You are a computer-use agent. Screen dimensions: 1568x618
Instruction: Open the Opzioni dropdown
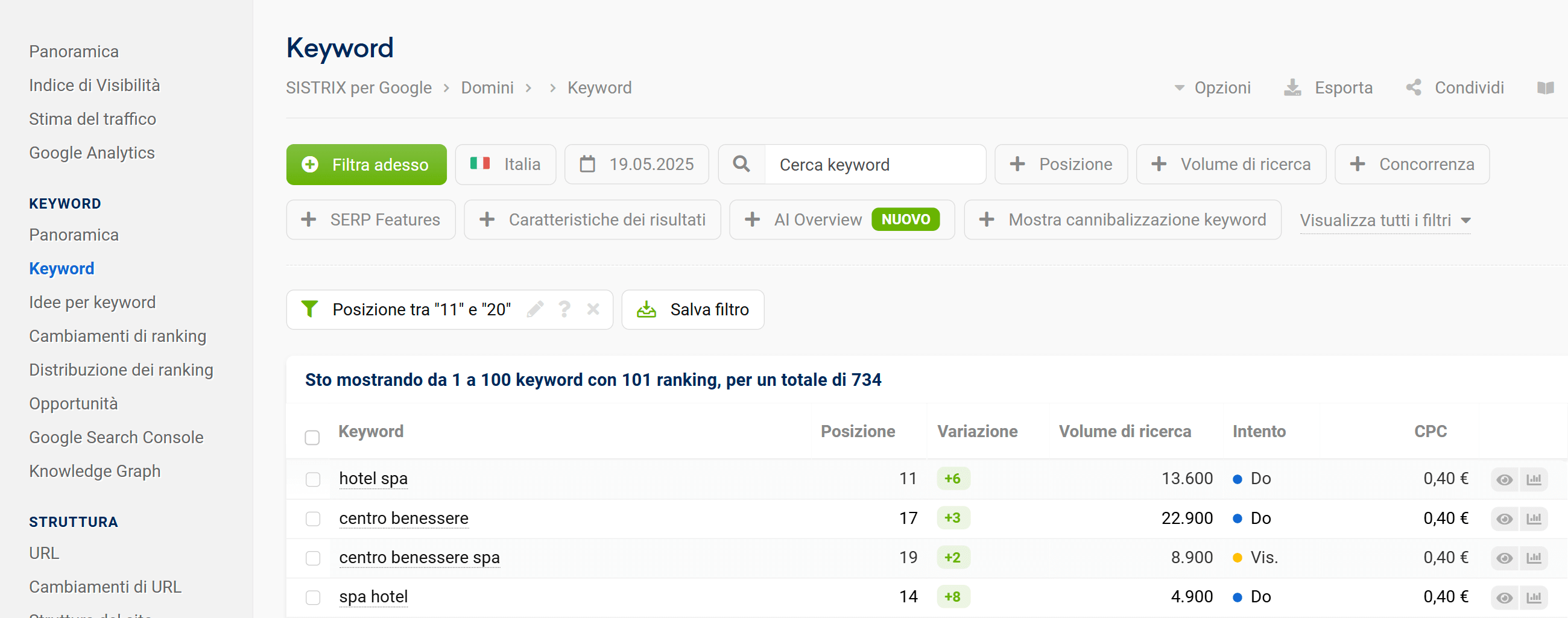(x=1213, y=87)
